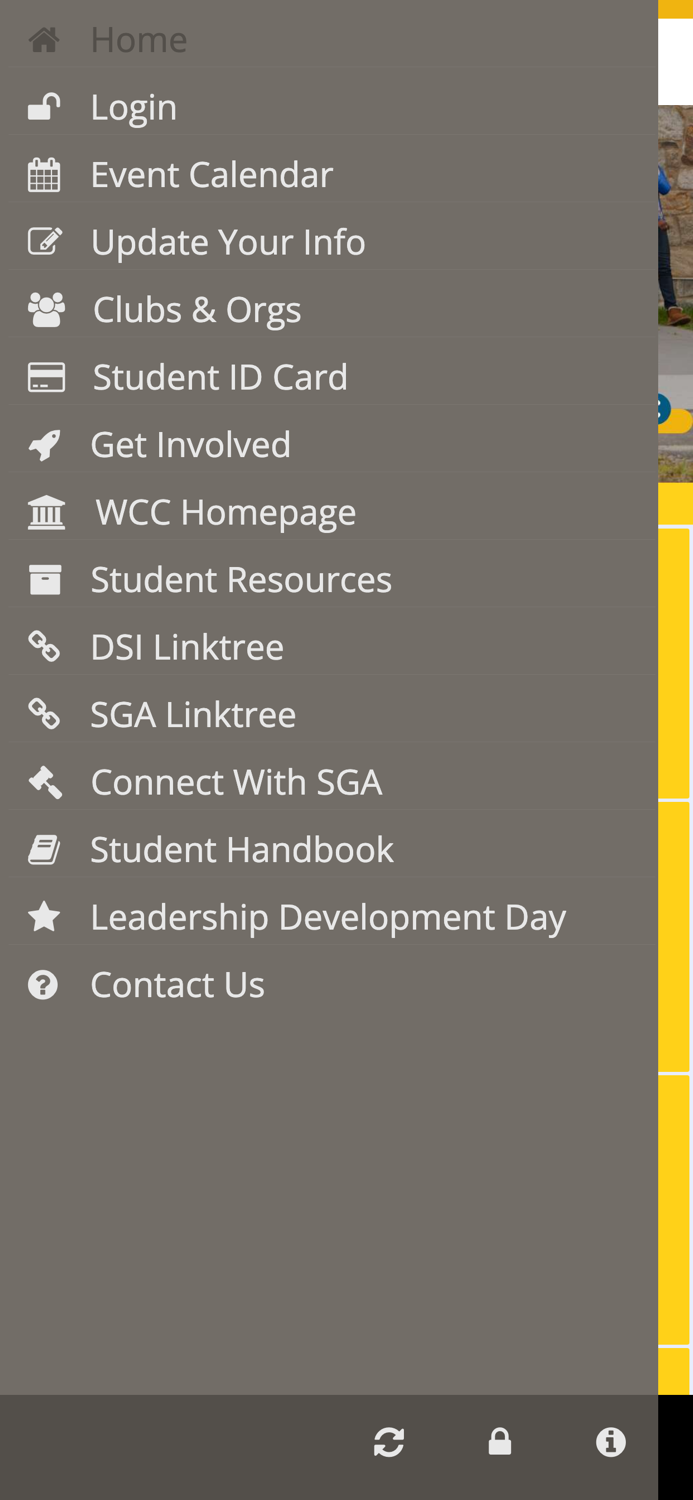Go to Contact Us
693x1500 pixels.
[177, 983]
